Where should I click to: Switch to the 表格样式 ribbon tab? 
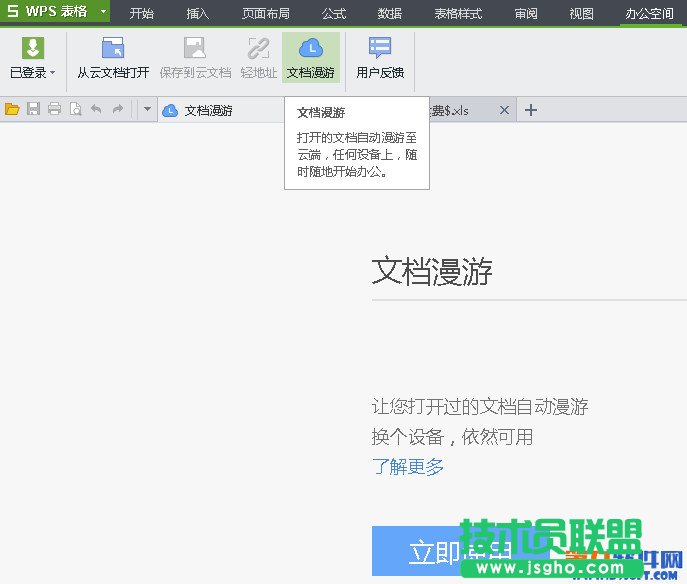(x=458, y=14)
